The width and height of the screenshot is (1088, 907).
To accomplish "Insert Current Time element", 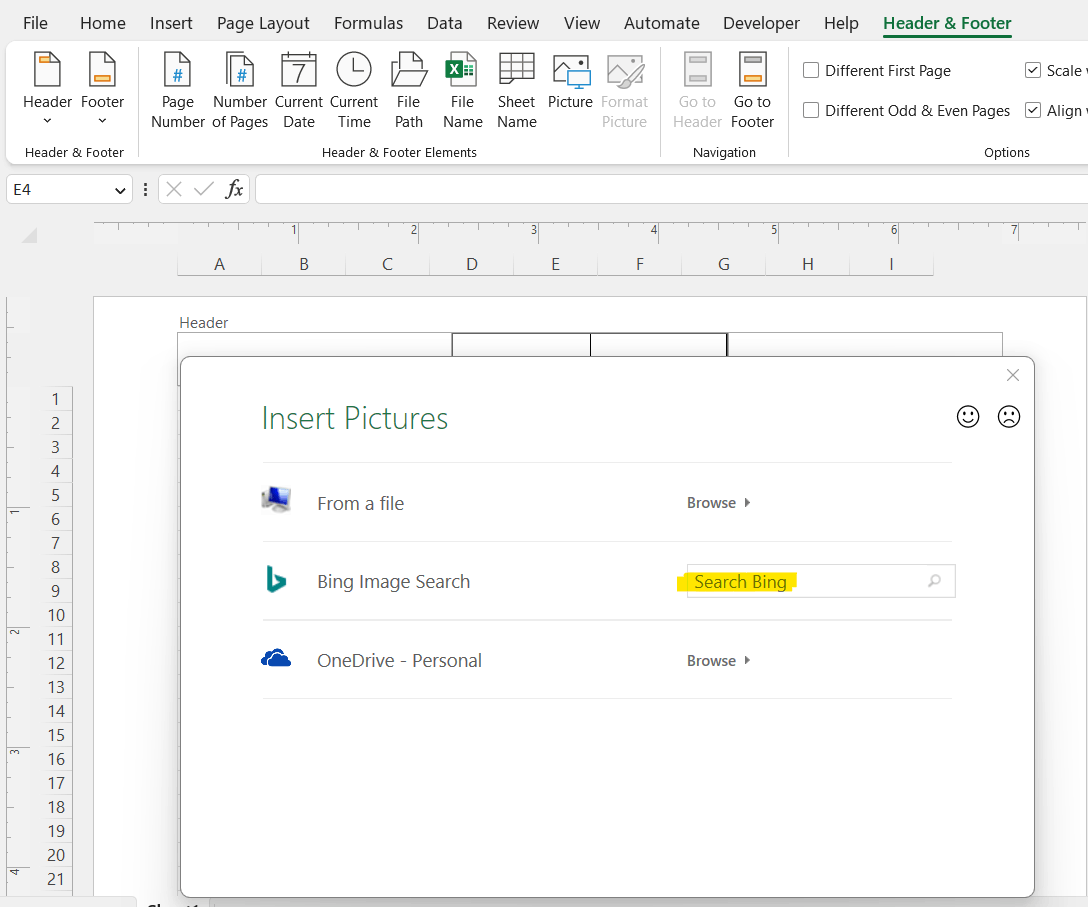I will pos(354,91).
